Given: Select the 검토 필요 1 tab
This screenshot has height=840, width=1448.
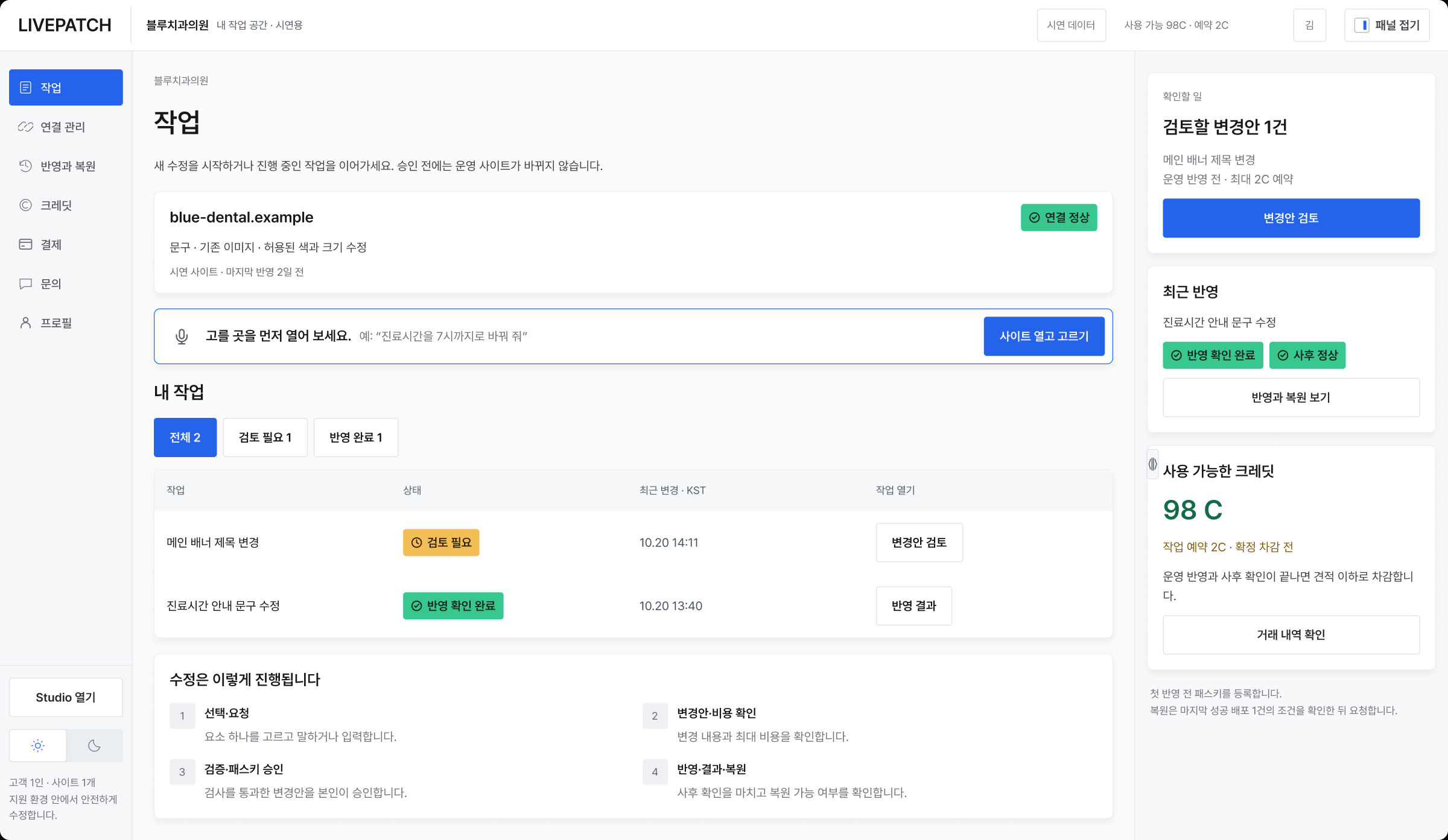Looking at the screenshot, I should pos(265,437).
